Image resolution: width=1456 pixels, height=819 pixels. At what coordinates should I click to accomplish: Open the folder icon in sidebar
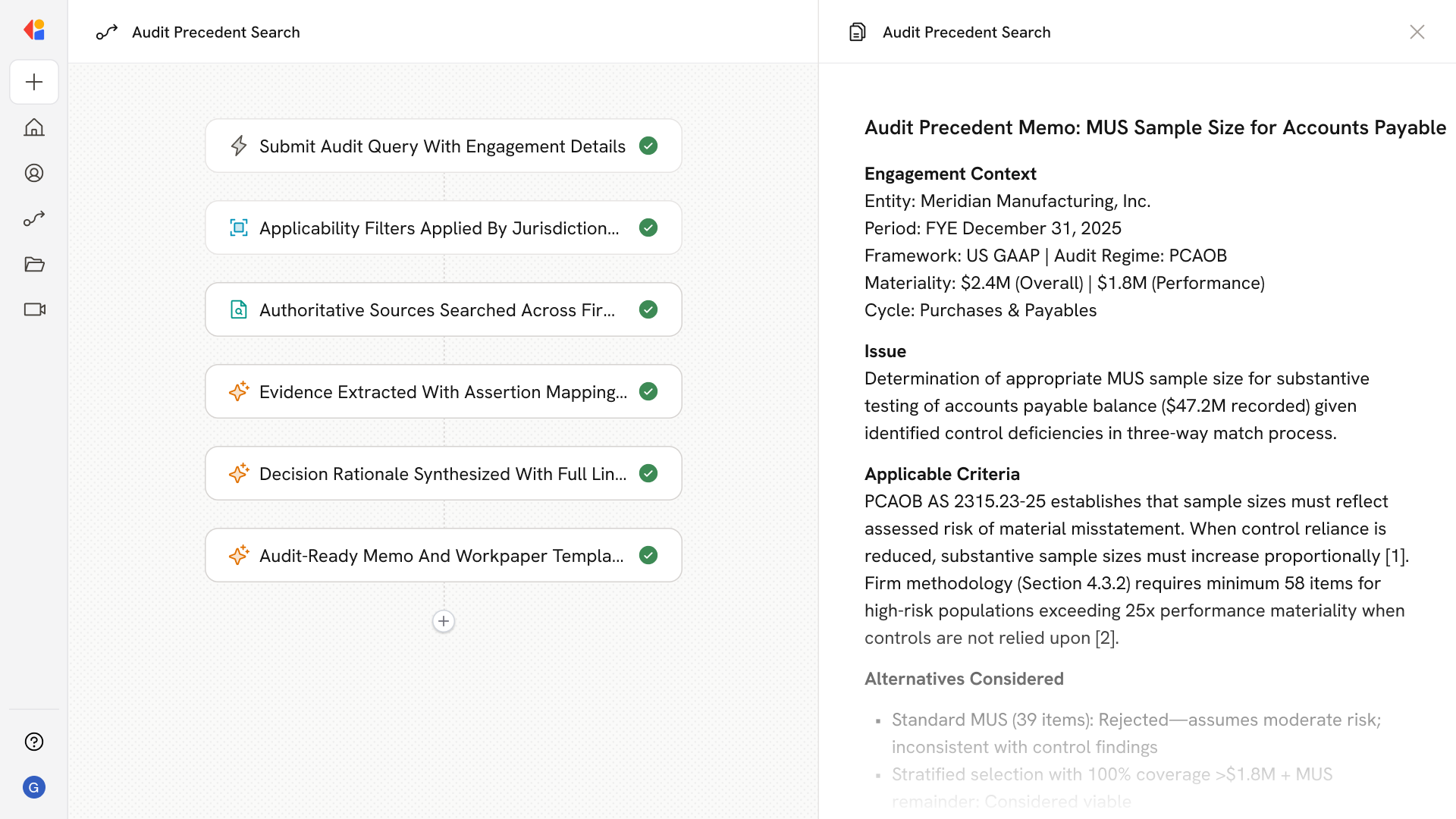pos(34,264)
